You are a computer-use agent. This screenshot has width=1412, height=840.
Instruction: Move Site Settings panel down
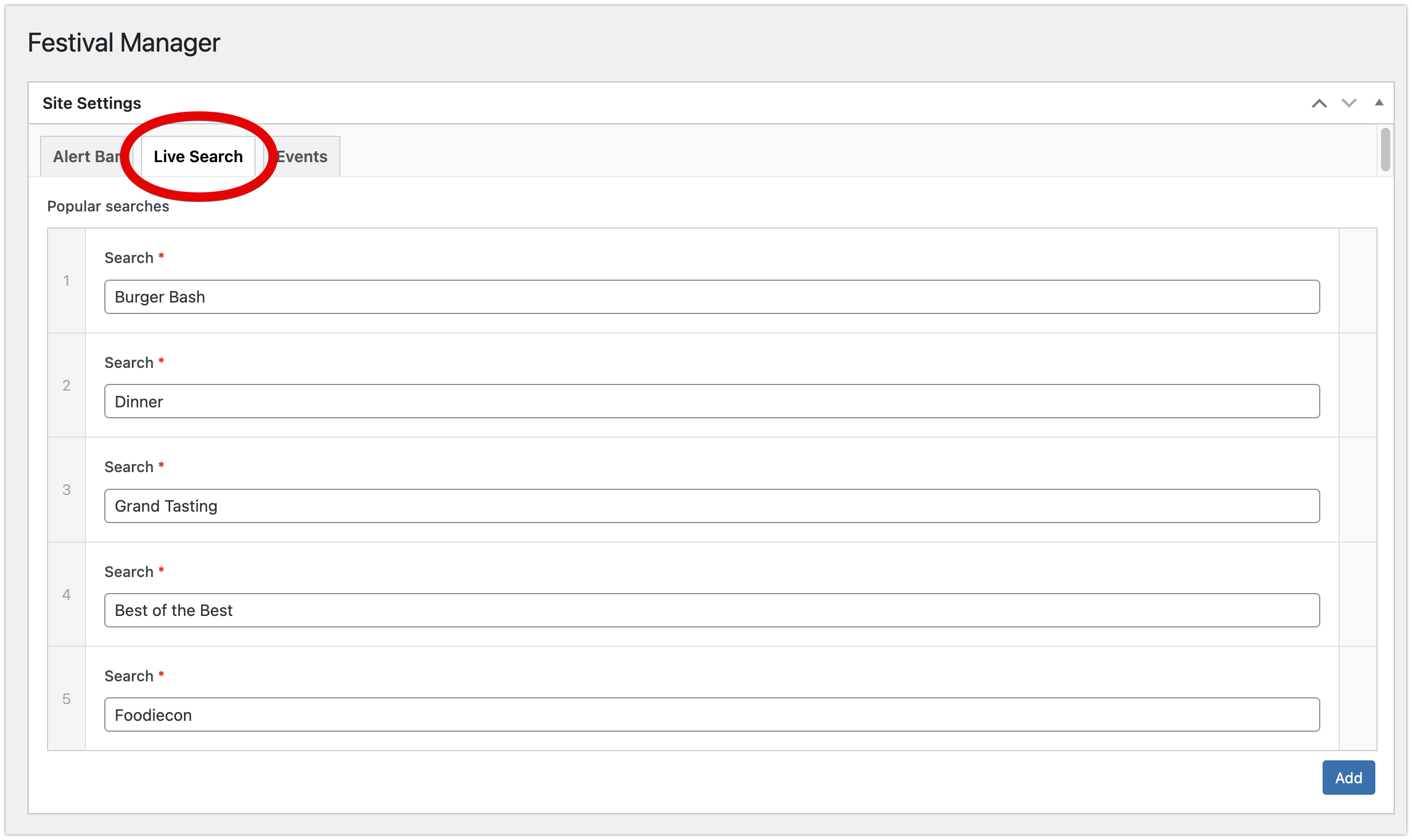point(1349,103)
